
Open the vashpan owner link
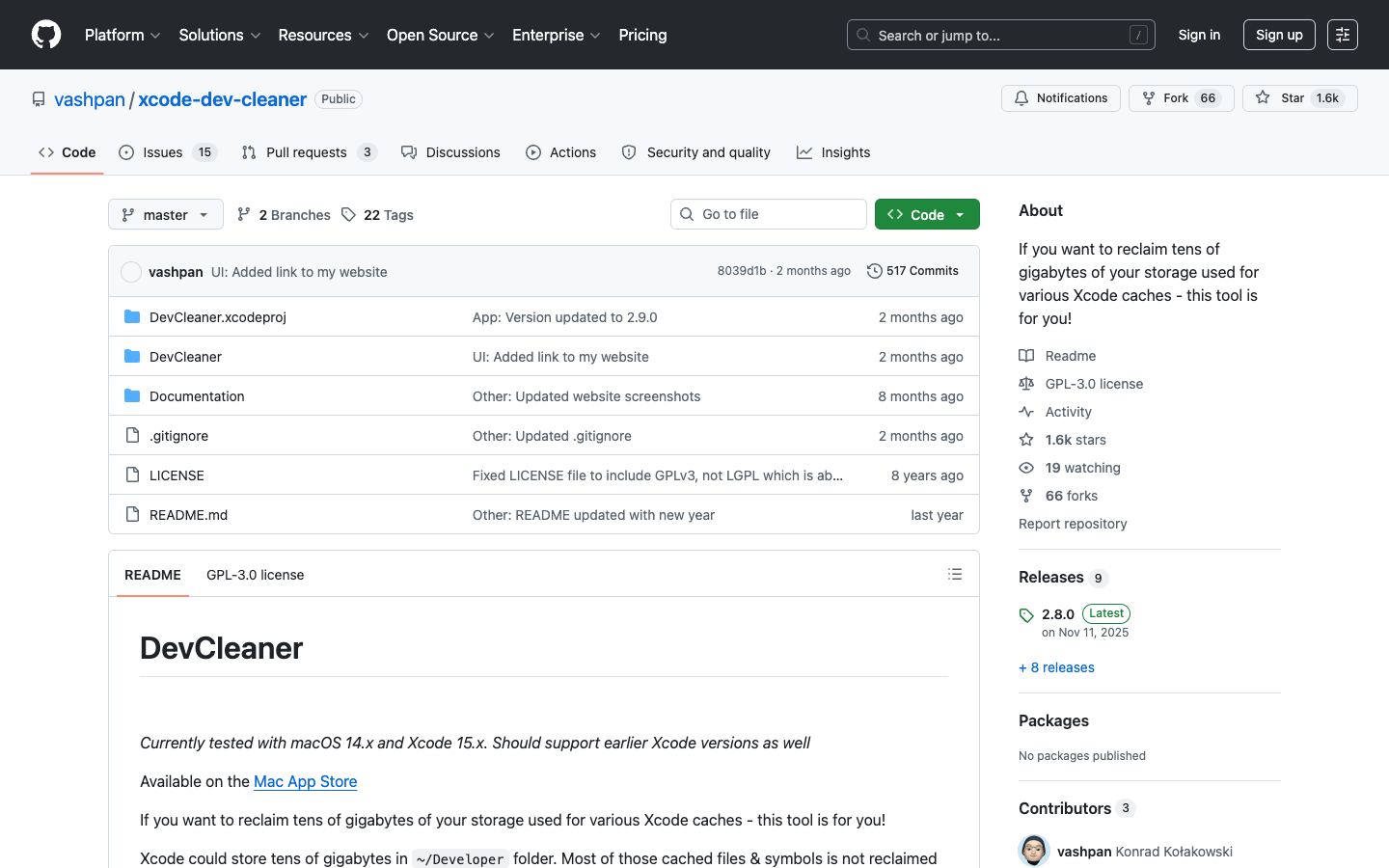(90, 99)
